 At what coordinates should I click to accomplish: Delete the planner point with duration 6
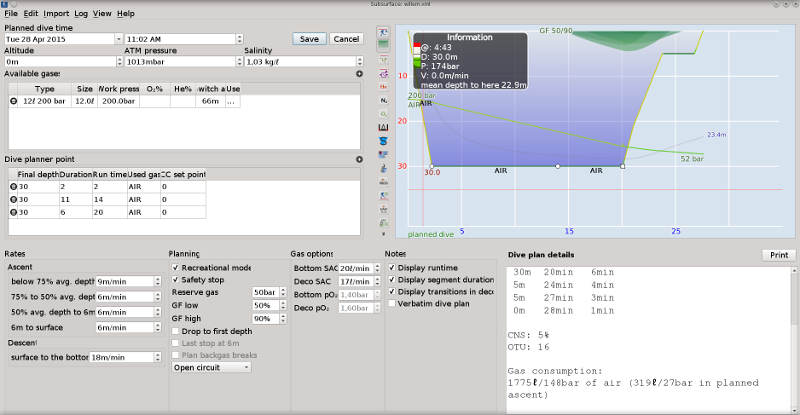pyautogui.click(x=13, y=213)
